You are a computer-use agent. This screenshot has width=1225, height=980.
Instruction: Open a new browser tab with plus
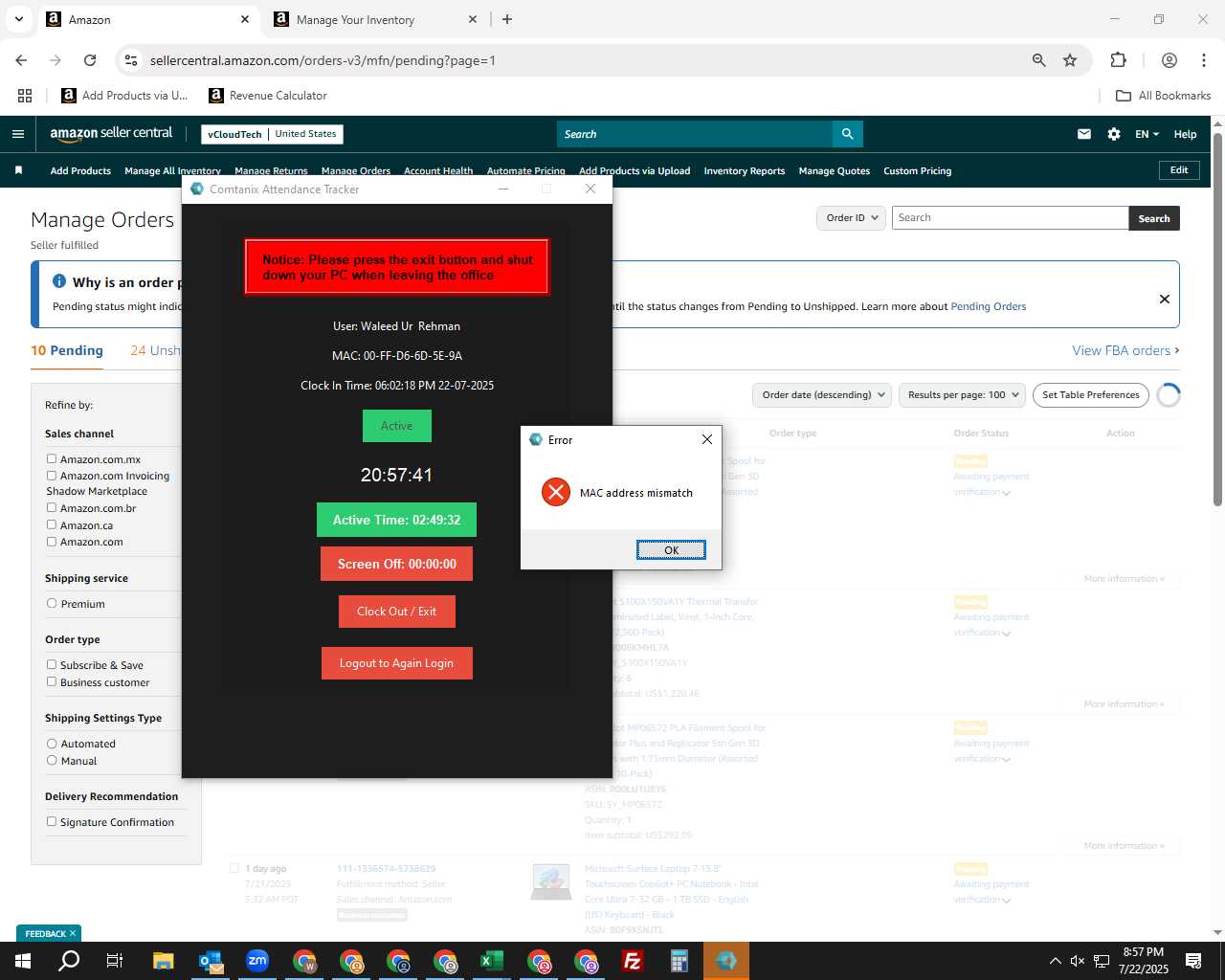[x=507, y=19]
